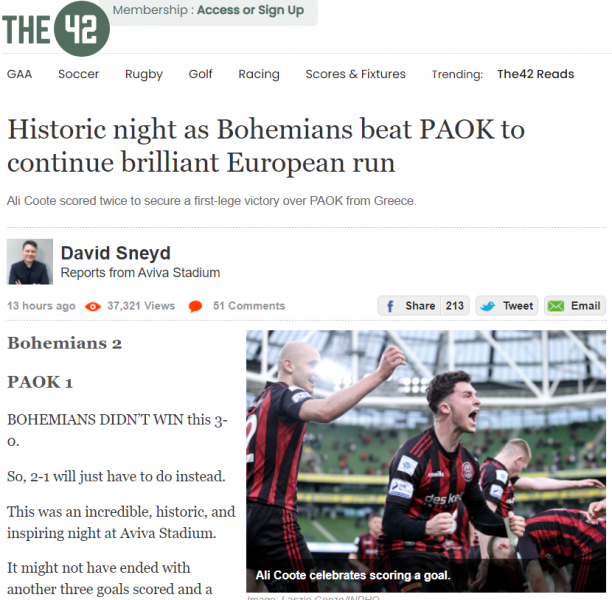This screenshot has width=612, height=600.
Task: Click the Twitter bird icon
Action: [x=487, y=306]
